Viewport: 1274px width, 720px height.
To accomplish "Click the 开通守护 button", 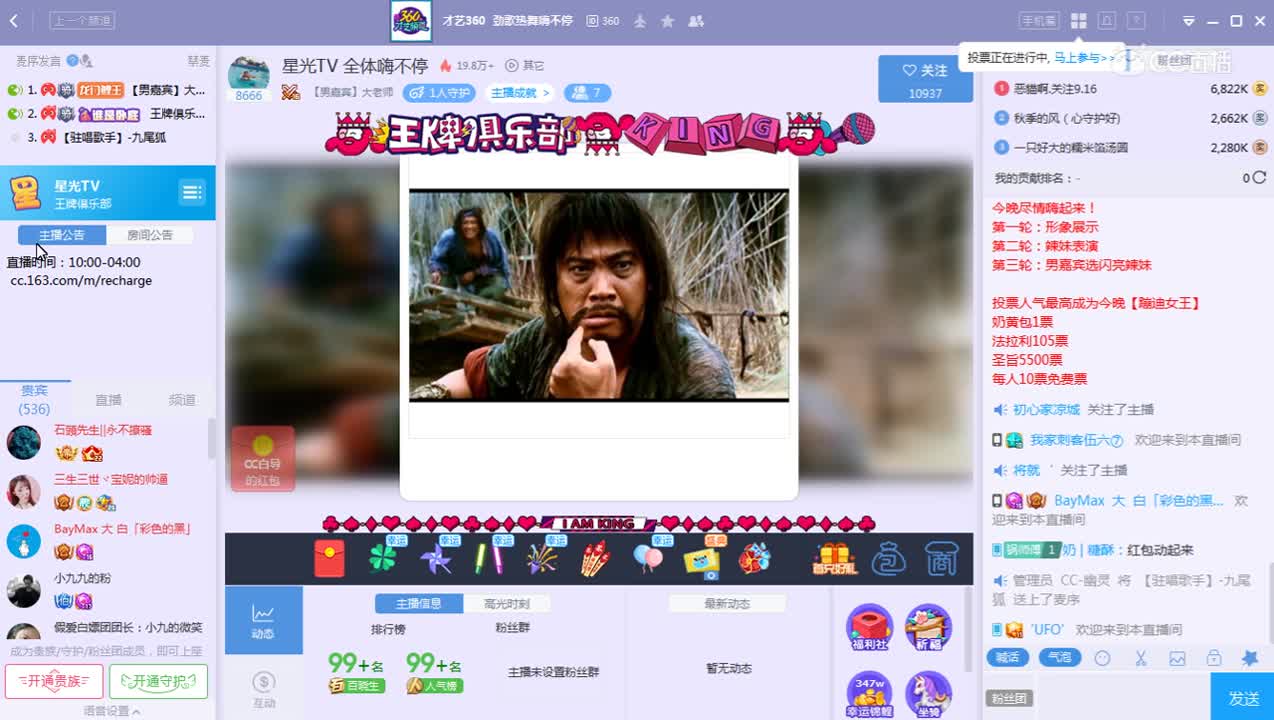I will [x=158, y=681].
